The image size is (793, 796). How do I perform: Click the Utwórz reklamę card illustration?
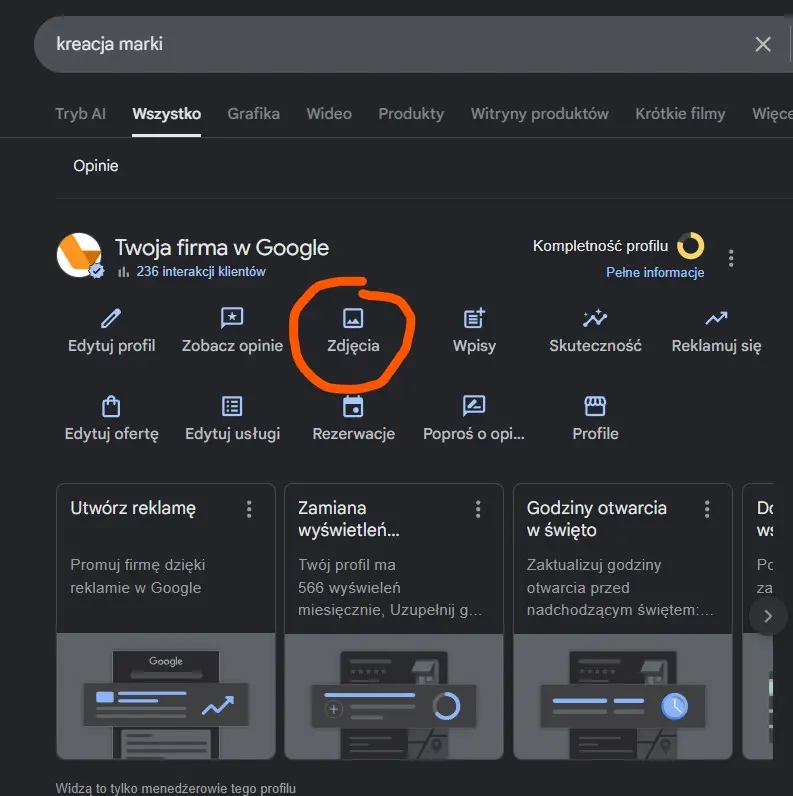pyautogui.click(x=166, y=696)
